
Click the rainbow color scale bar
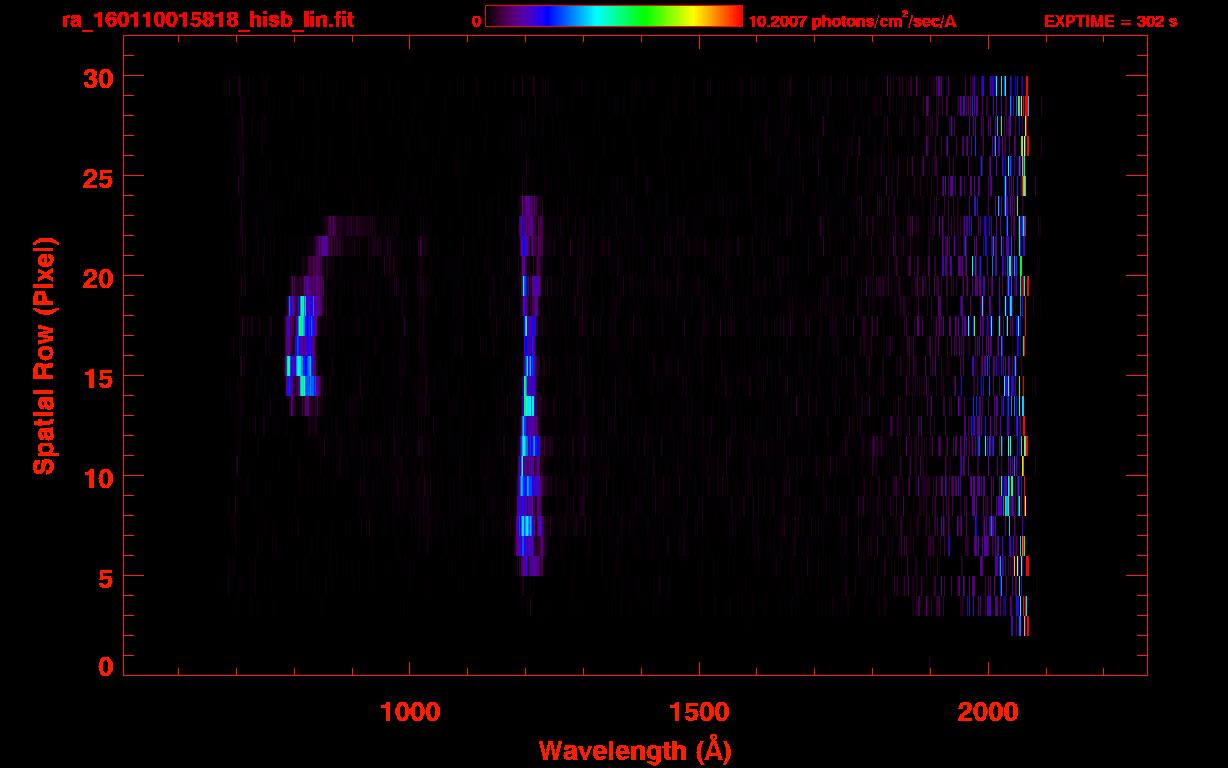[x=614, y=17]
